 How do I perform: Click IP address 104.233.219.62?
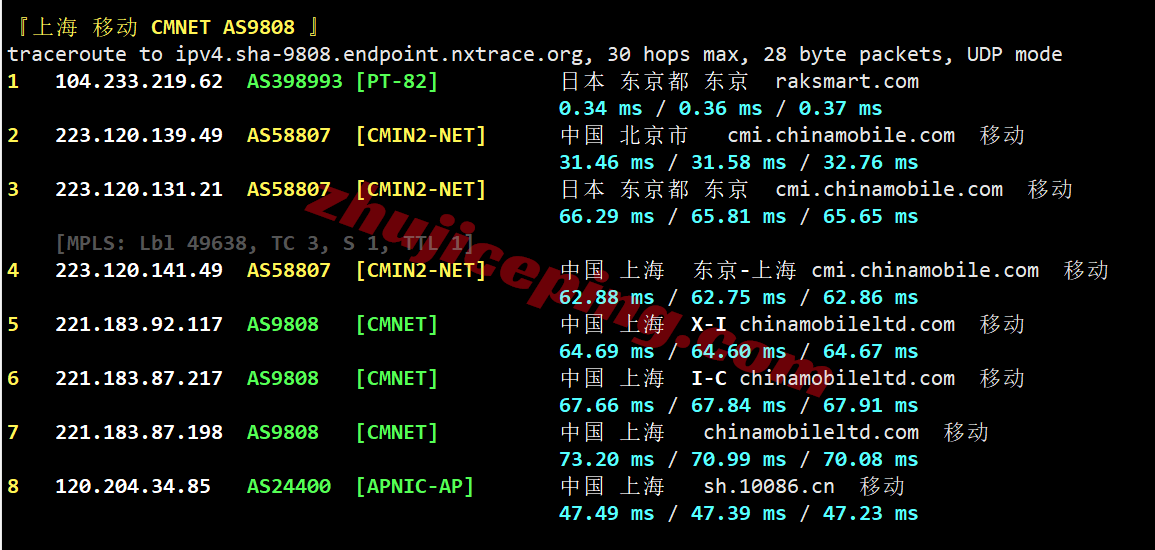(138, 81)
